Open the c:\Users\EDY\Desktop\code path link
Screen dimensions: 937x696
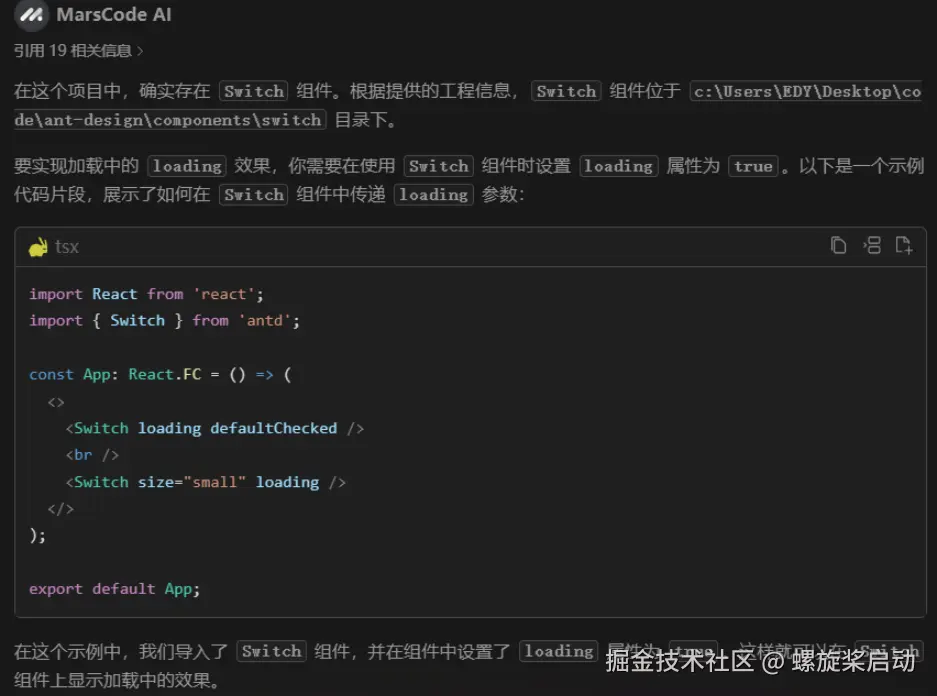tap(806, 91)
